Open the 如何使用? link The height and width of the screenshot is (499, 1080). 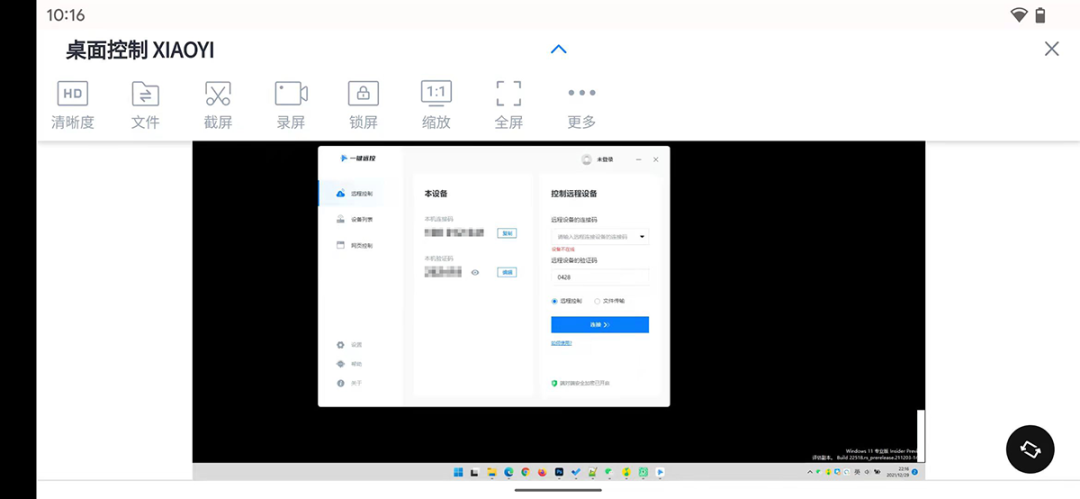pos(561,343)
